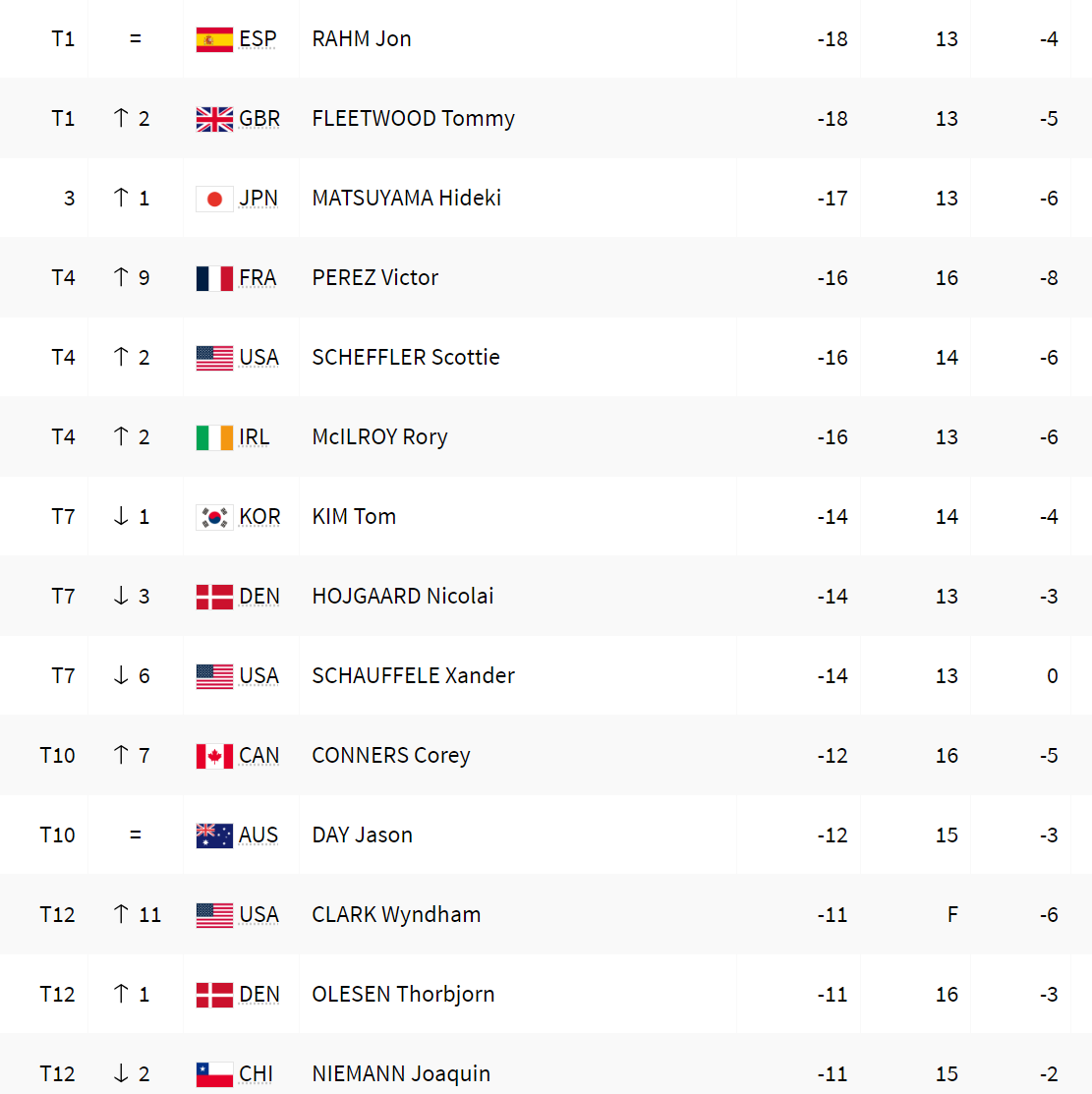Image resolution: width=1092 pixels, height=1094 pixels.
Task: Click the KOR country code abbreviation
Action: tap(259, 516)
